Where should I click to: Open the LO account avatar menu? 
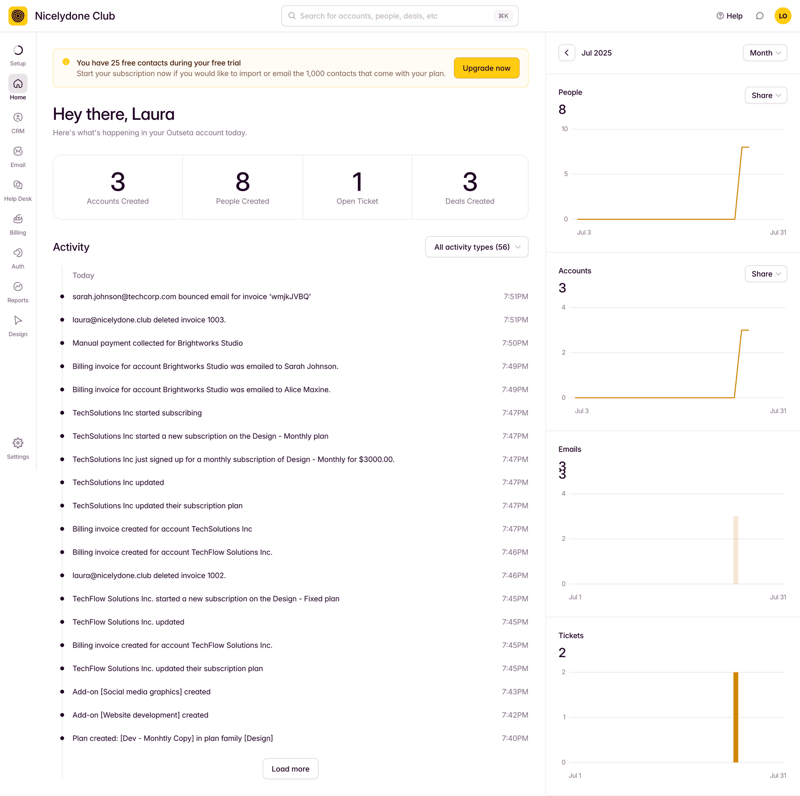pyautogui.click(x=783, y=16)
